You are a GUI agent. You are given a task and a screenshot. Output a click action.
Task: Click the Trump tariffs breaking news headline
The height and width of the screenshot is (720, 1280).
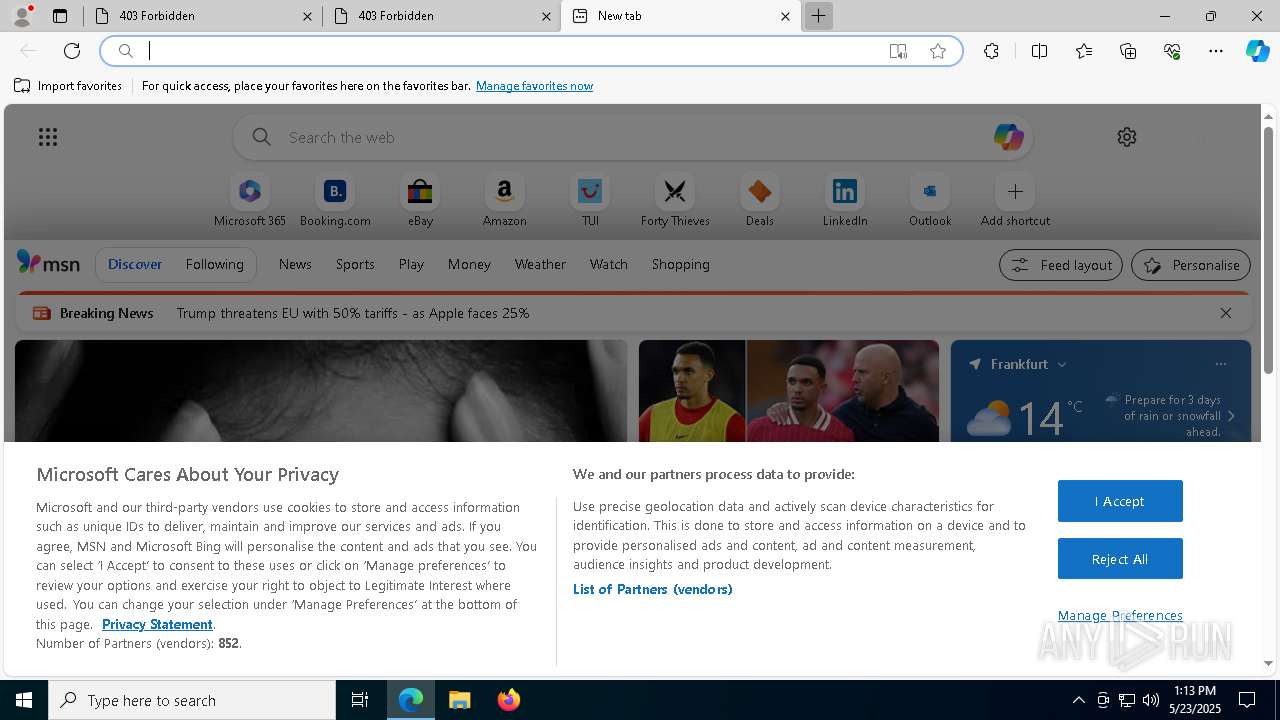pos(353,313)
